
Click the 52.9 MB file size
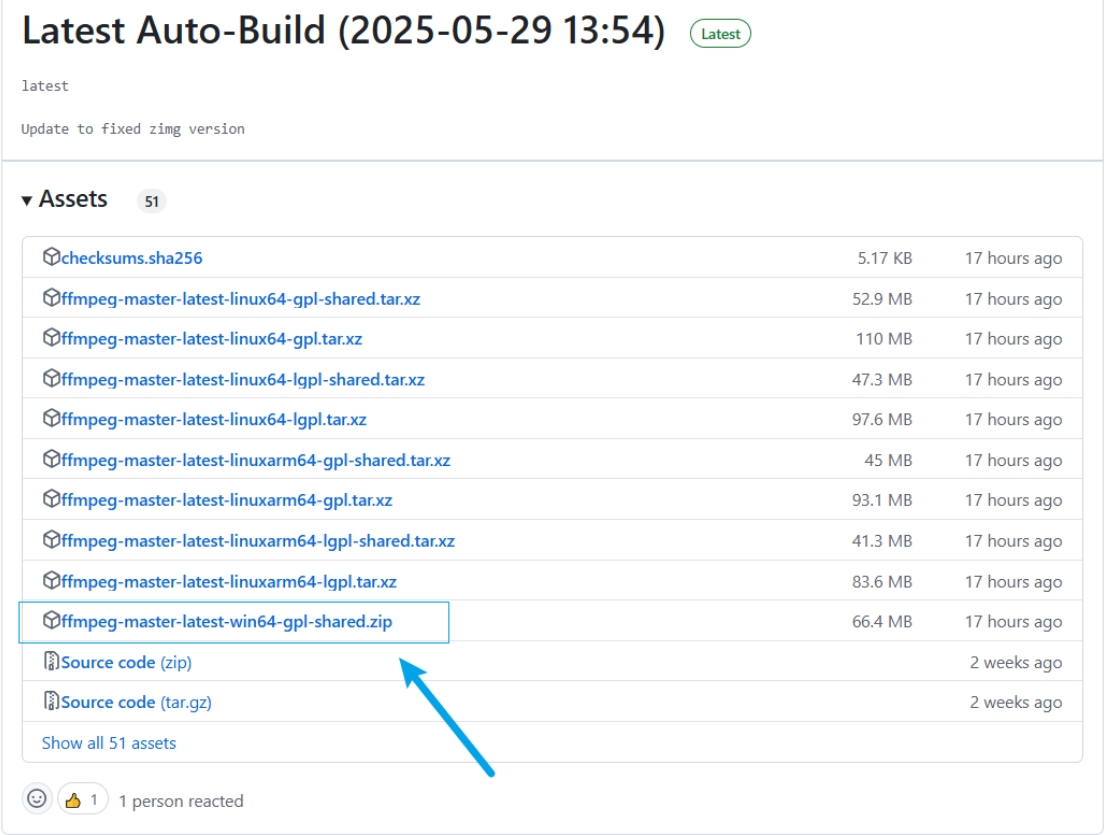click(882, 299)
